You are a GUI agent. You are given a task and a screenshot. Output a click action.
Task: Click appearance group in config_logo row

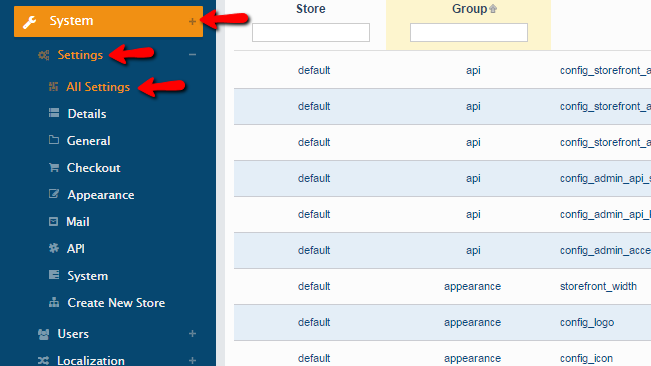point(472,323)
